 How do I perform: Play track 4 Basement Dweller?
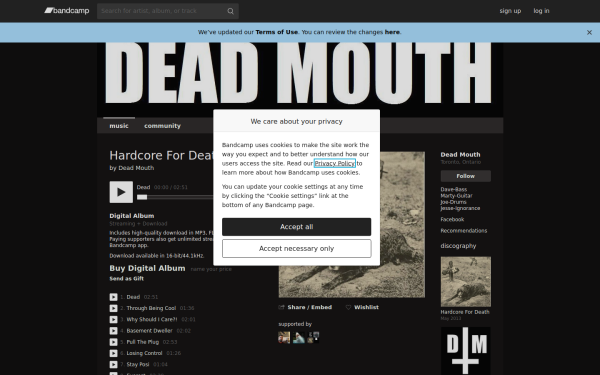tap(114, 331)
